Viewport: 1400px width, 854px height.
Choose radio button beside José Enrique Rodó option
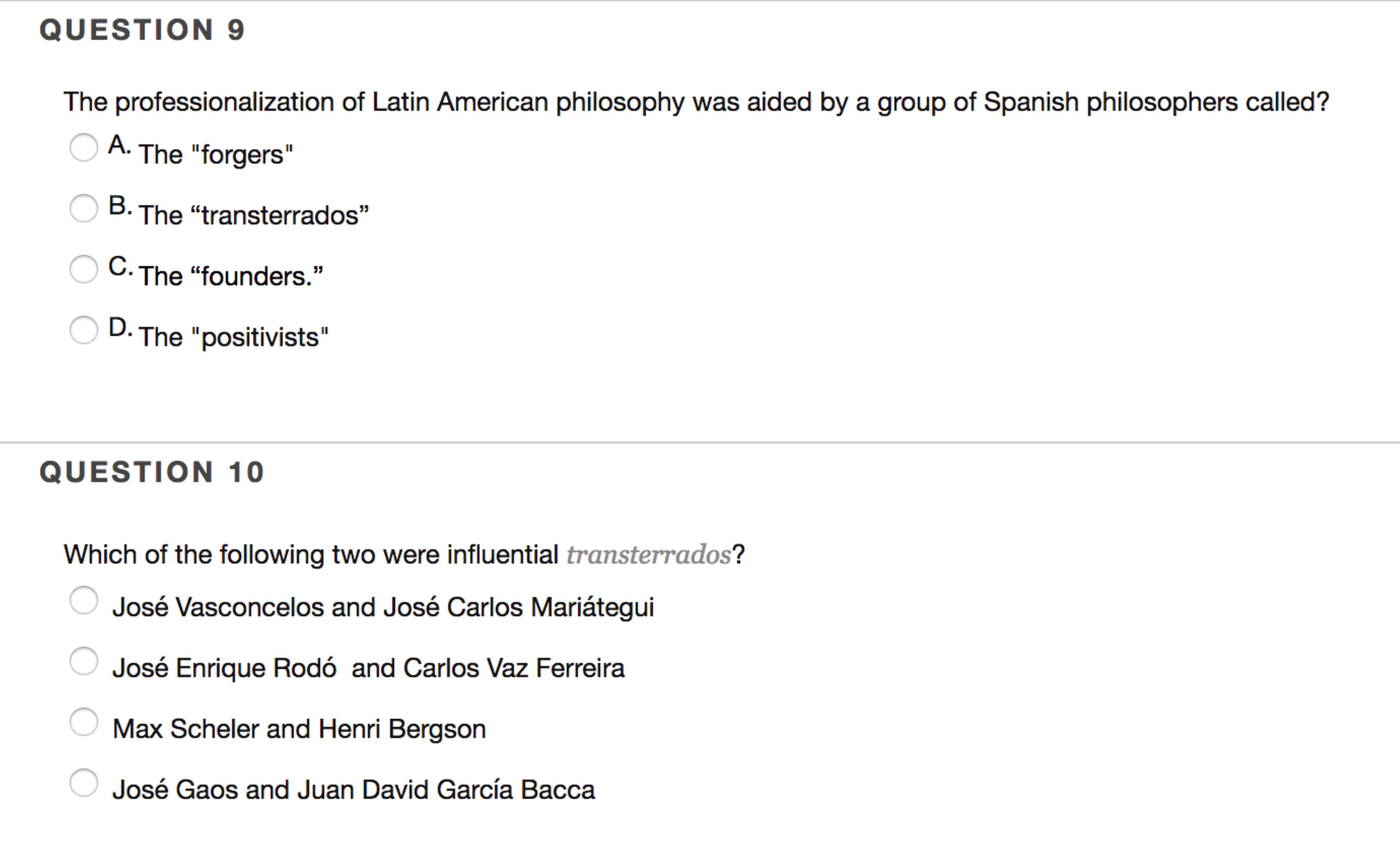[83, 661]
